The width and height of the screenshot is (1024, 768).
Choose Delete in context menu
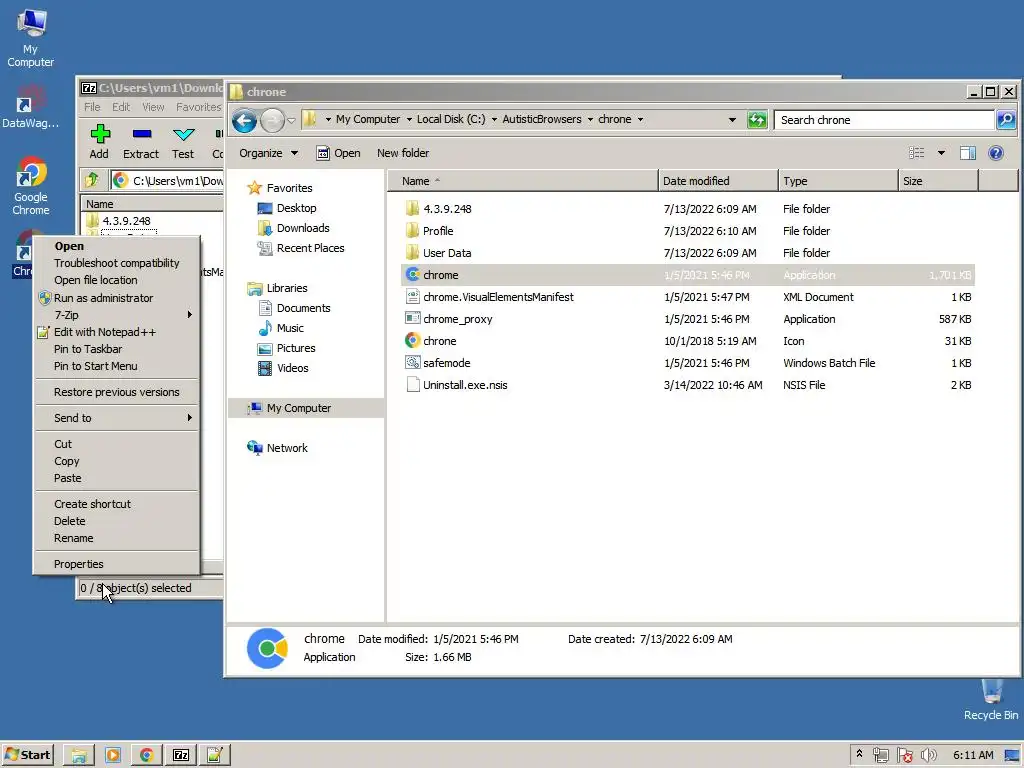(x=116, y=520)
